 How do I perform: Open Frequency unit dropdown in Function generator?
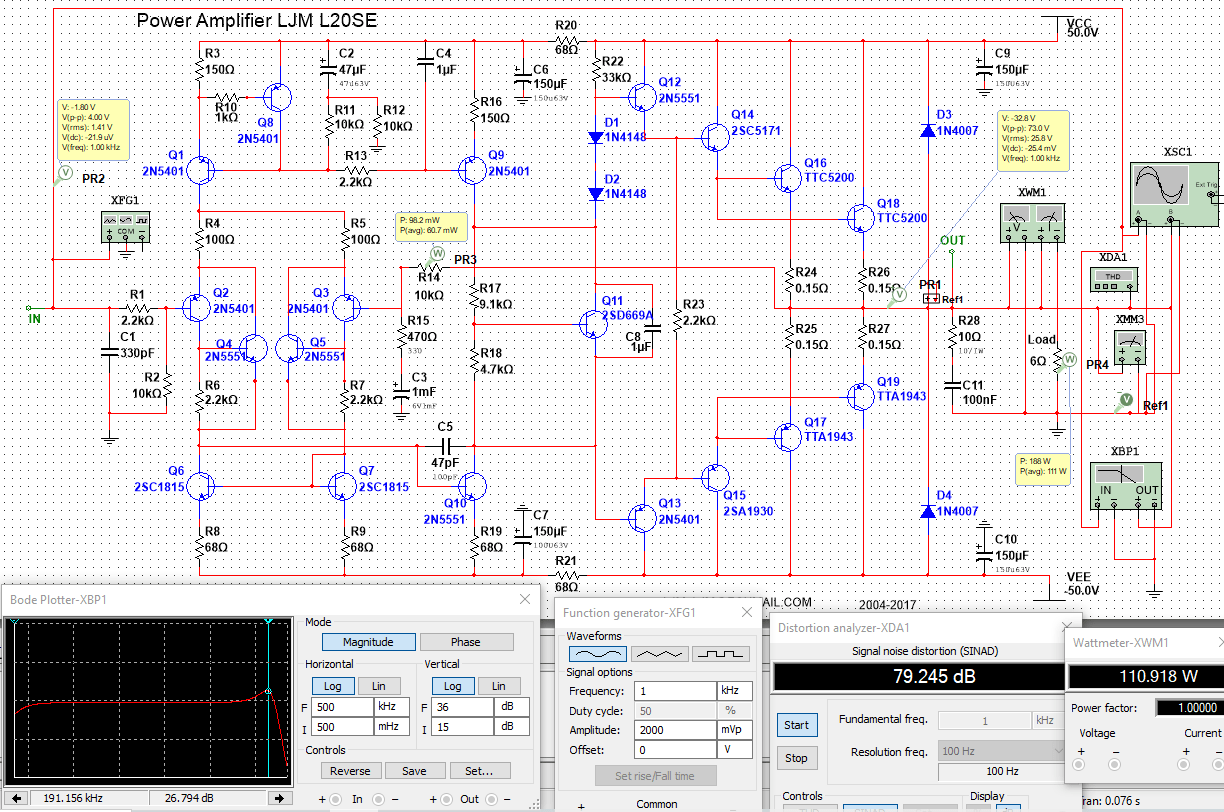coord(733,691)
